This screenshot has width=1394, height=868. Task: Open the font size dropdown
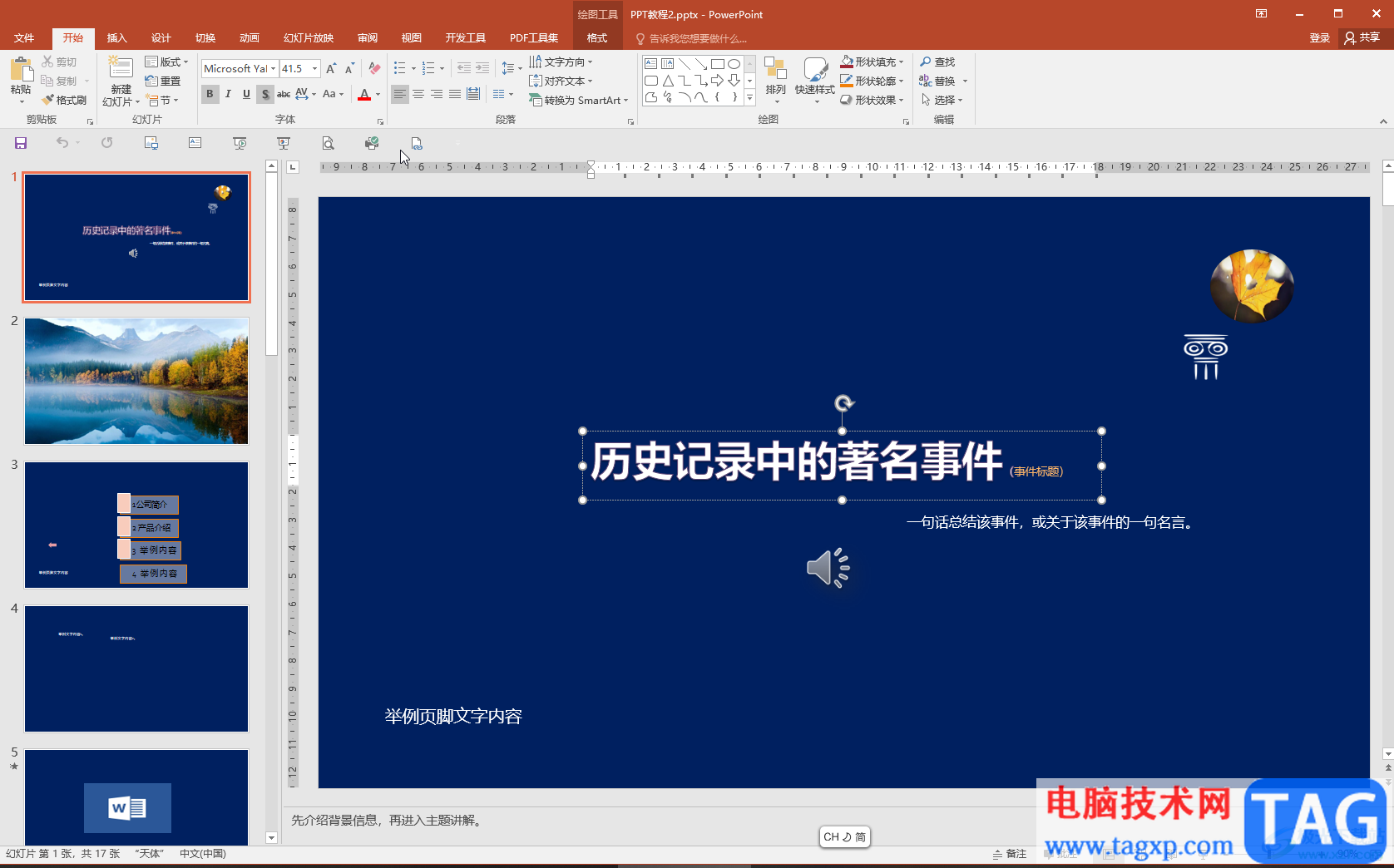(x=315, y=69)
